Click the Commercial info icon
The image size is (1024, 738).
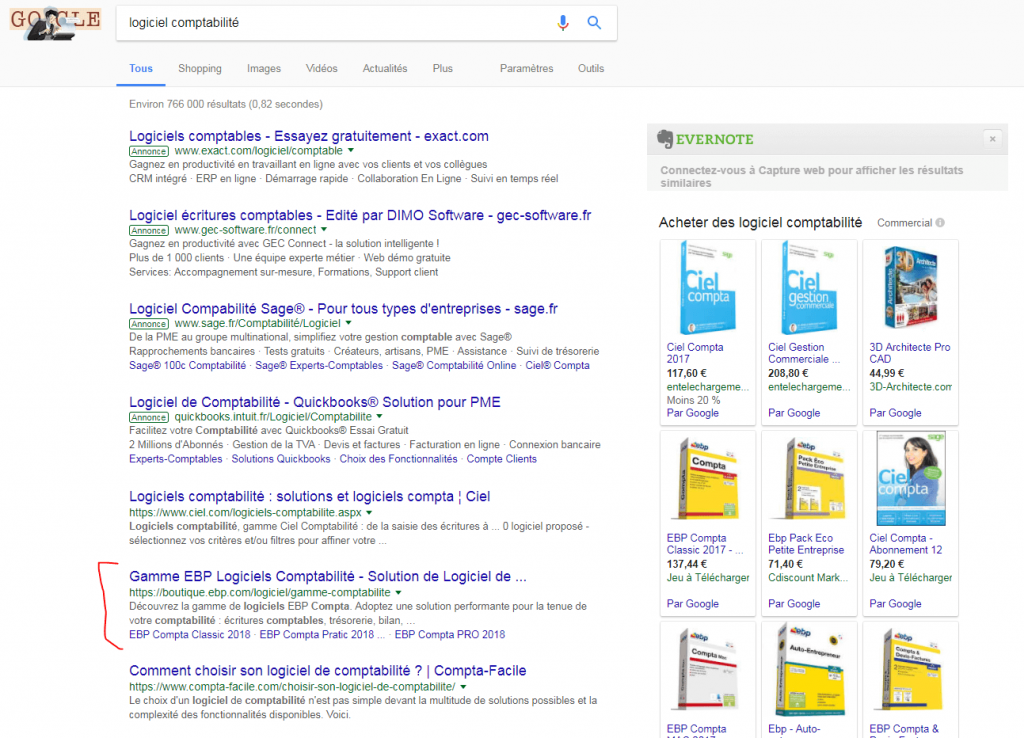(x=941, y=223)
